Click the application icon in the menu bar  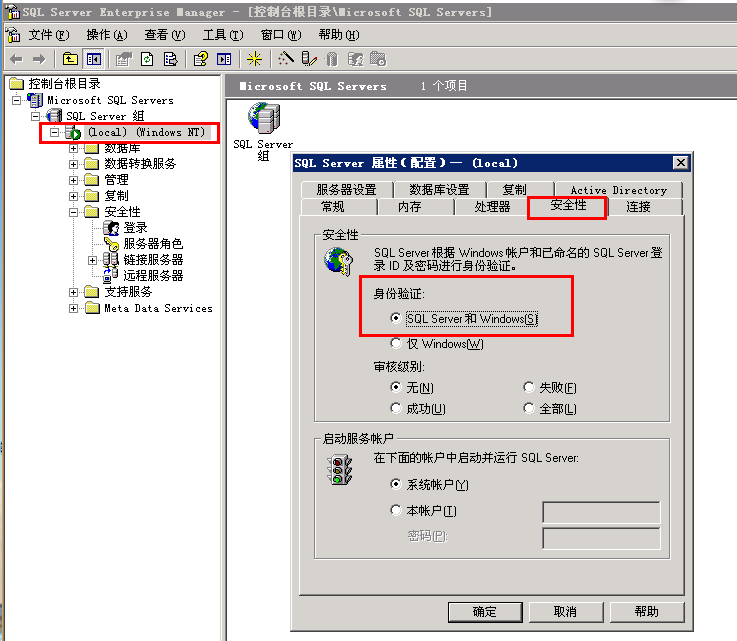(13, 34)
